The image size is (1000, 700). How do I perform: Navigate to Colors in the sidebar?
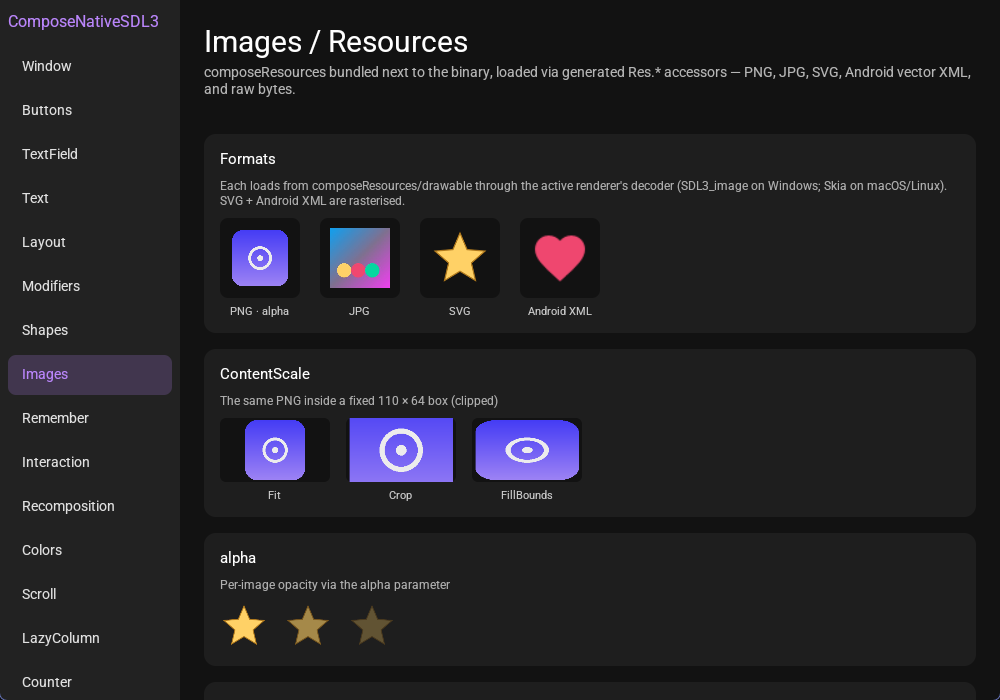point(90,550)
